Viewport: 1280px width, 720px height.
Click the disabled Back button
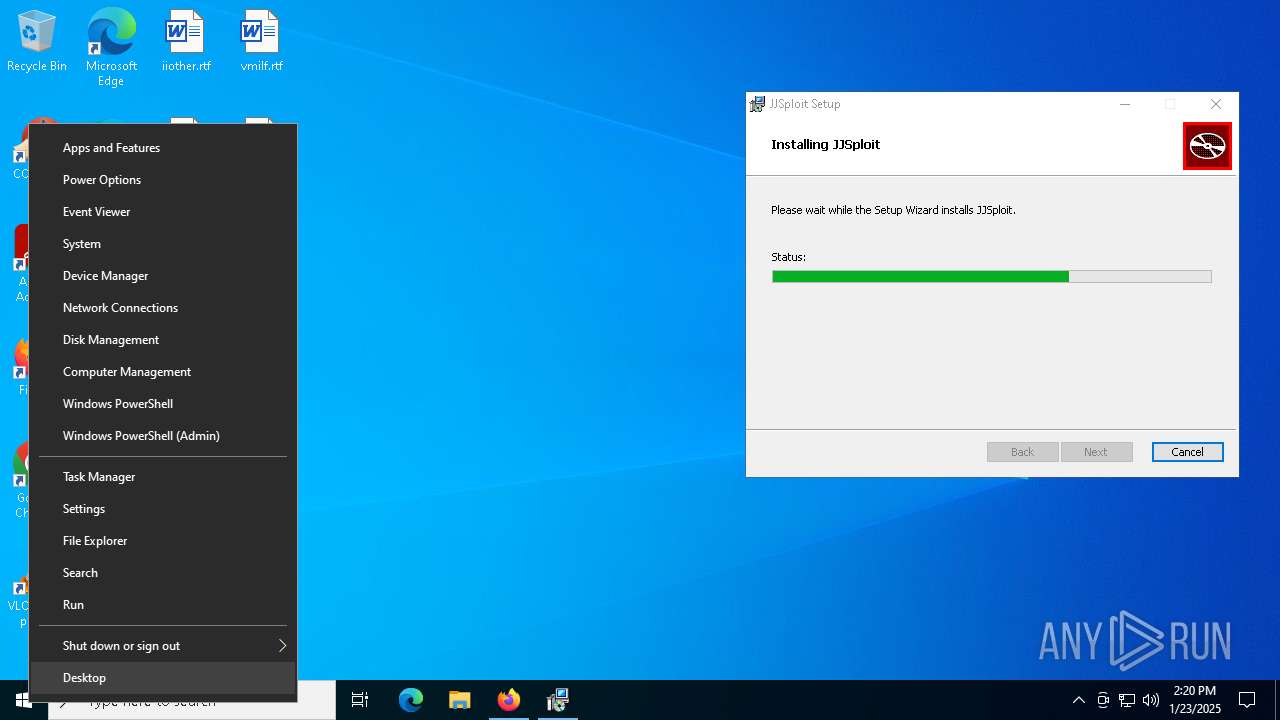(1022, 452)
